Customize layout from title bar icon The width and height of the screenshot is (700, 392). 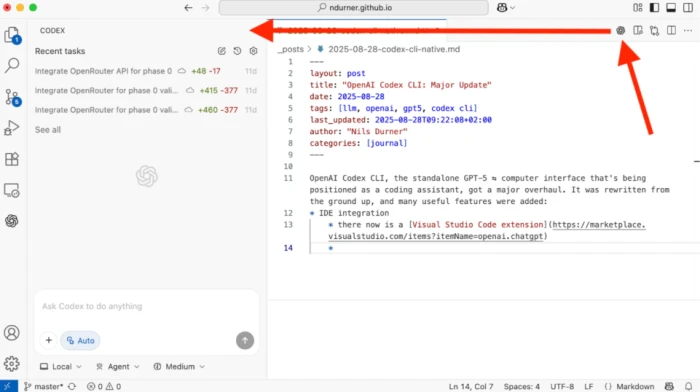pos(638,8)
